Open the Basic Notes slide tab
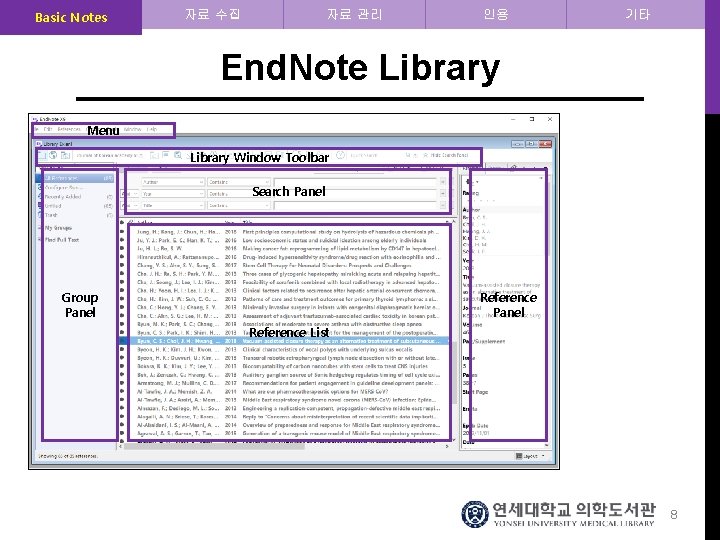 tap(71, 17)
